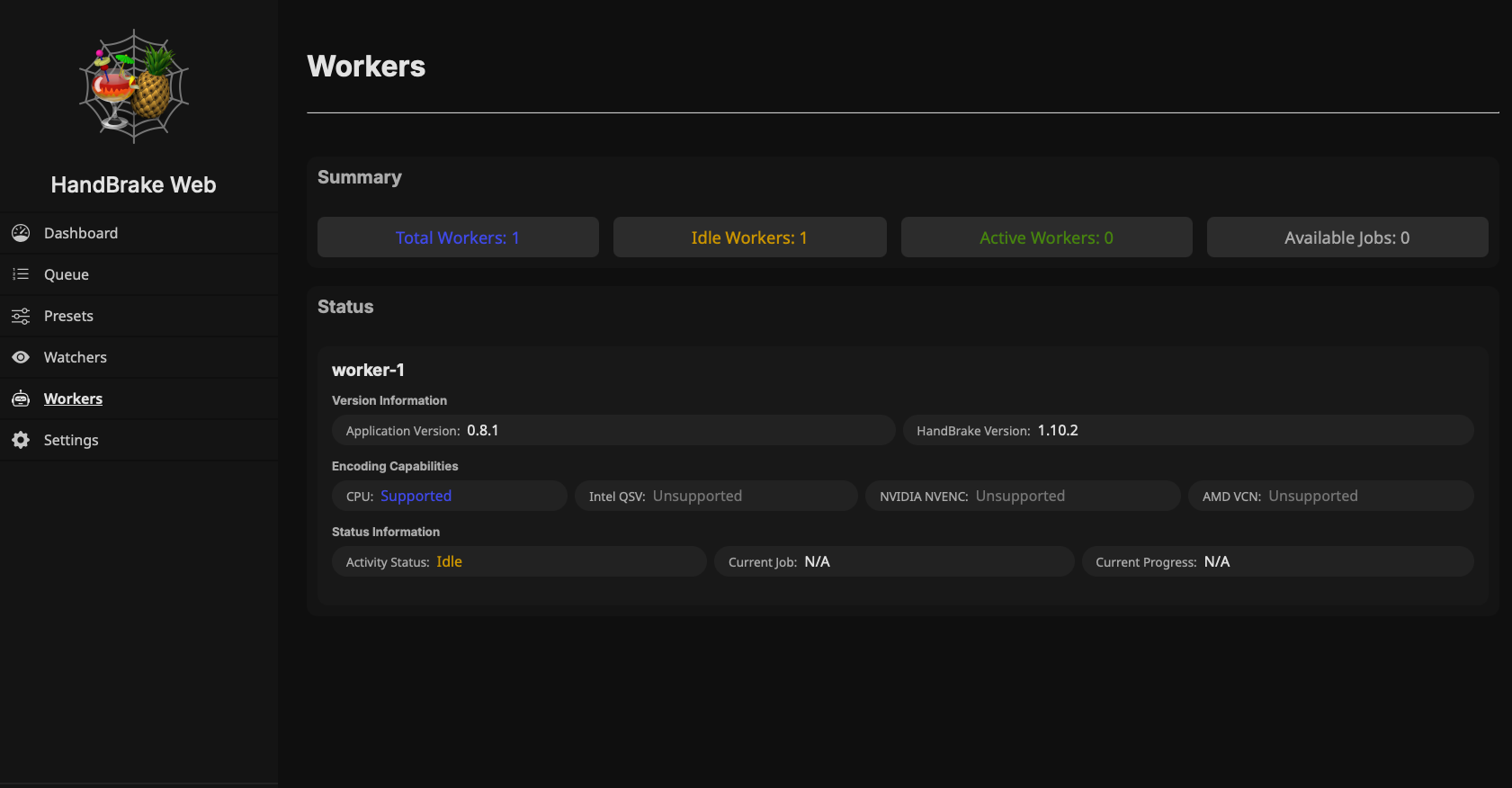Click the HandBrake Web pineapple logo
1512x788 pixels.
click(x=133, y=87)
